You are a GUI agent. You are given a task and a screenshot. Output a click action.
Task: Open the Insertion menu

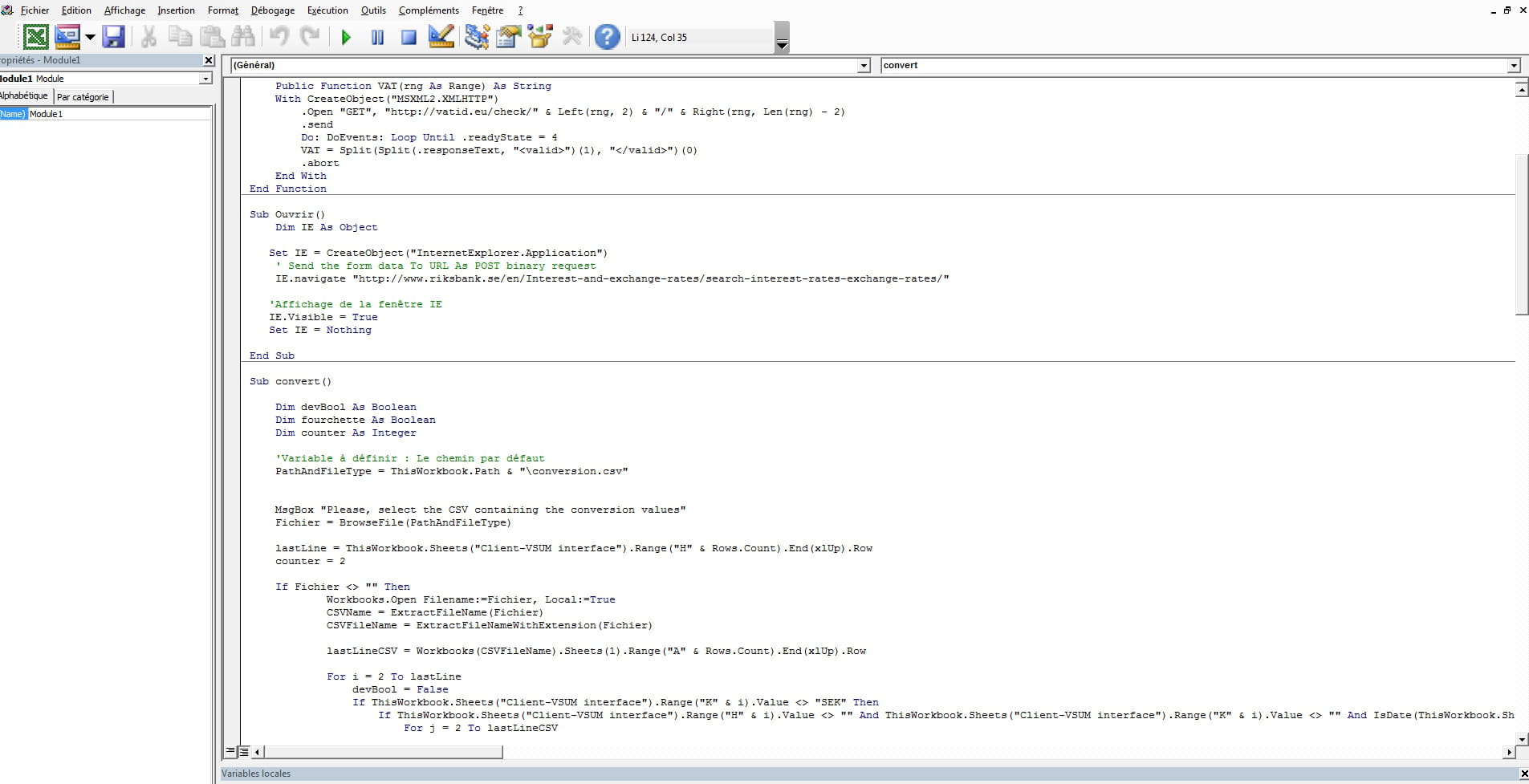176,10
